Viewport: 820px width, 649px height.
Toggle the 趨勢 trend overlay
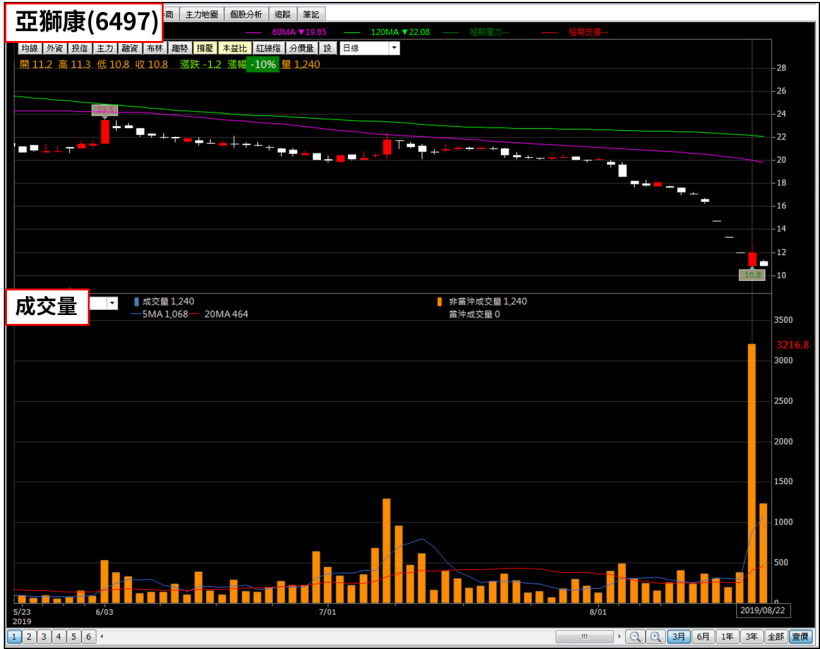click(x=179, y=48)
